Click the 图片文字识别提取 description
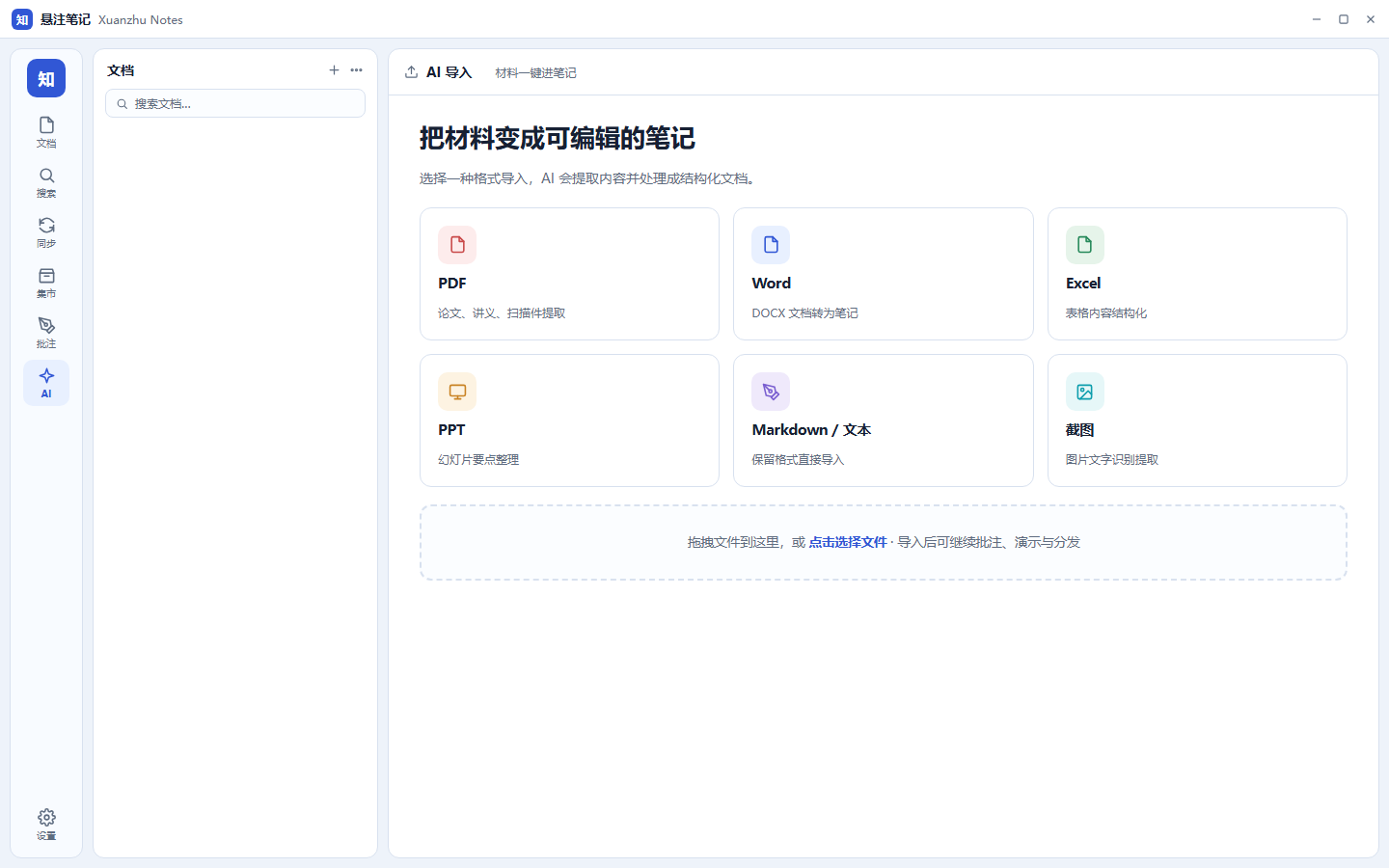The image size is (1389, 868). pyautogui.click(x=1112, y=460)
